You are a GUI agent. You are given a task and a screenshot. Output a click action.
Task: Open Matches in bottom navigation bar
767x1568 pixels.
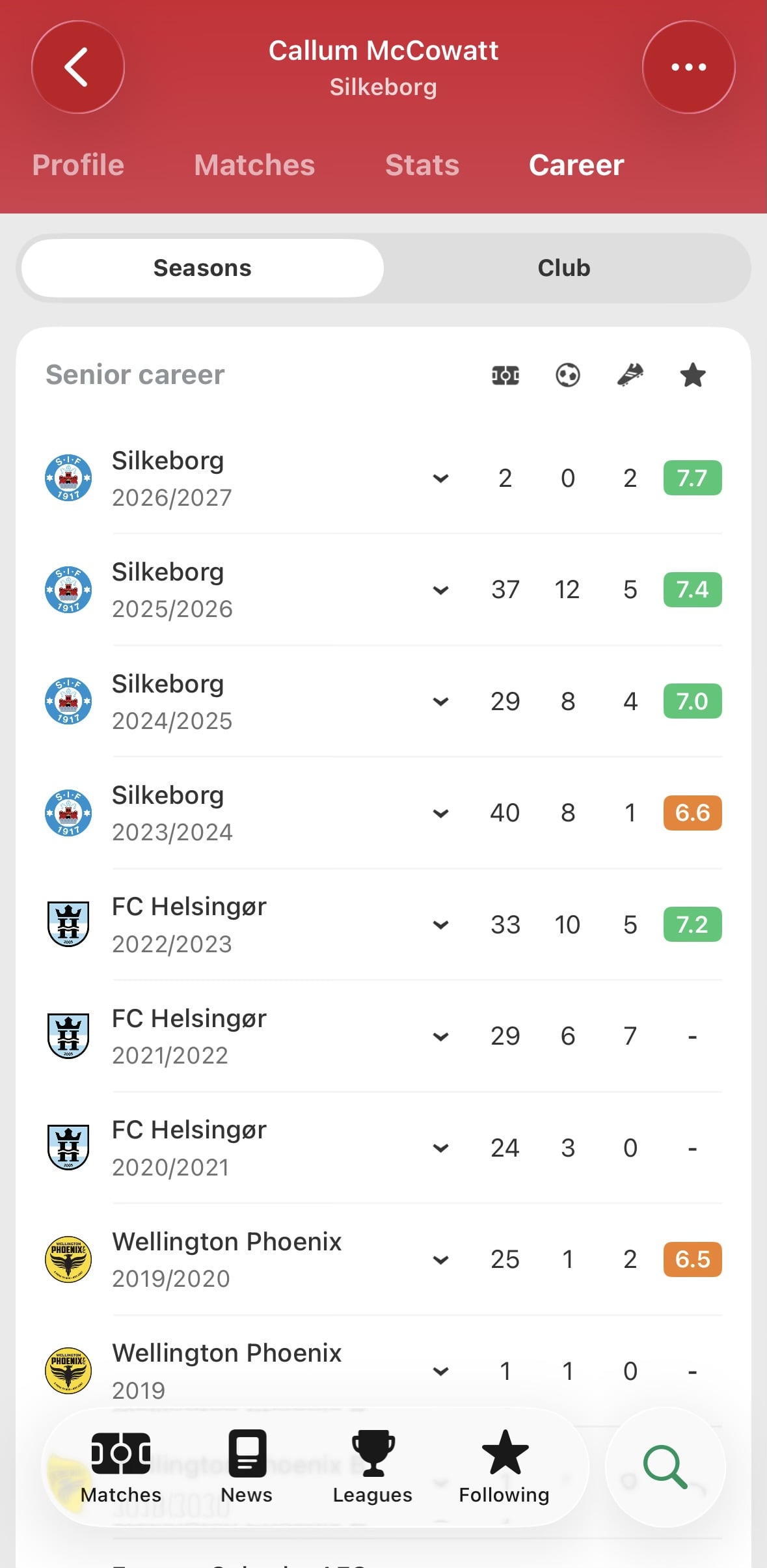pos(121,1467)
